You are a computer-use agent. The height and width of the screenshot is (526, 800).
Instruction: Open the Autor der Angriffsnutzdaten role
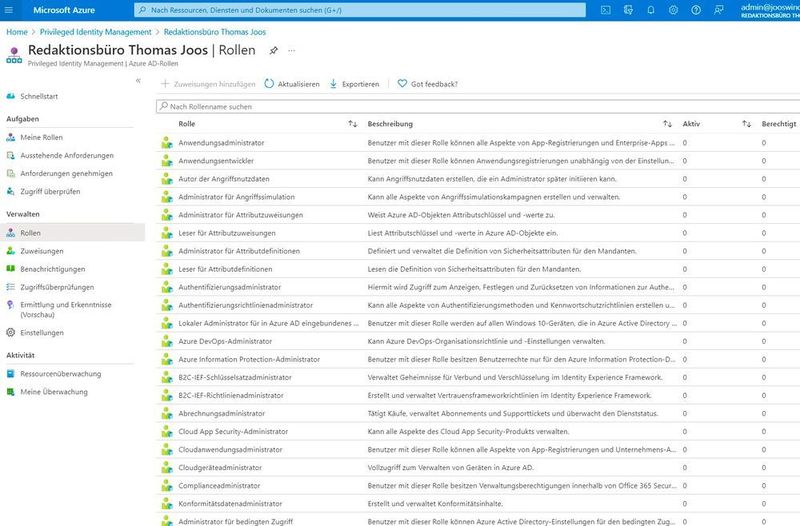[224, 179]
